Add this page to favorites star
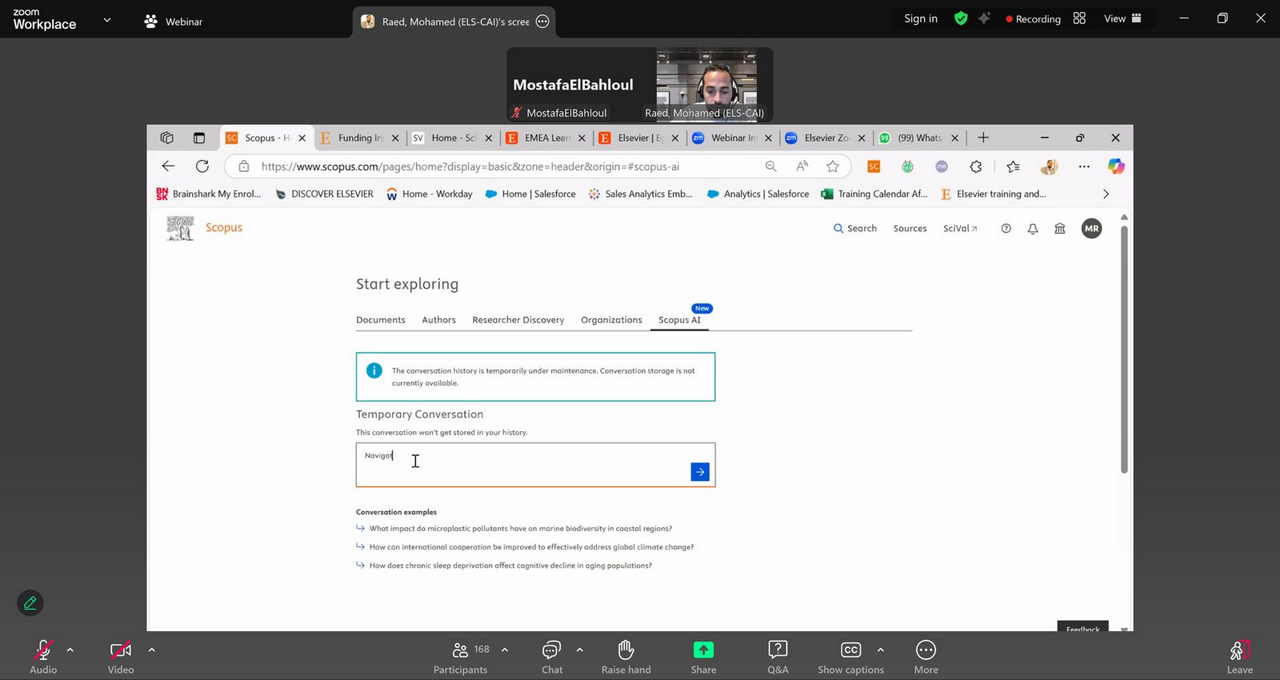Image resolution: width=1280 pixels, height=680 pixels. 832,167
